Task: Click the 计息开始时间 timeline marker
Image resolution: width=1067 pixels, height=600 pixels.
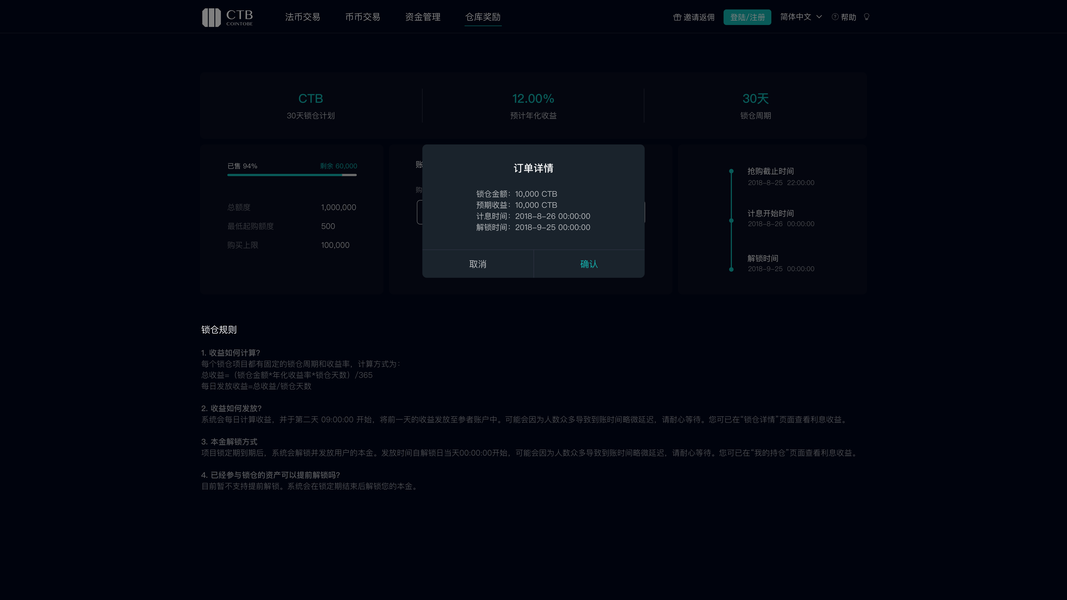Action: click(x=732, y=220)
